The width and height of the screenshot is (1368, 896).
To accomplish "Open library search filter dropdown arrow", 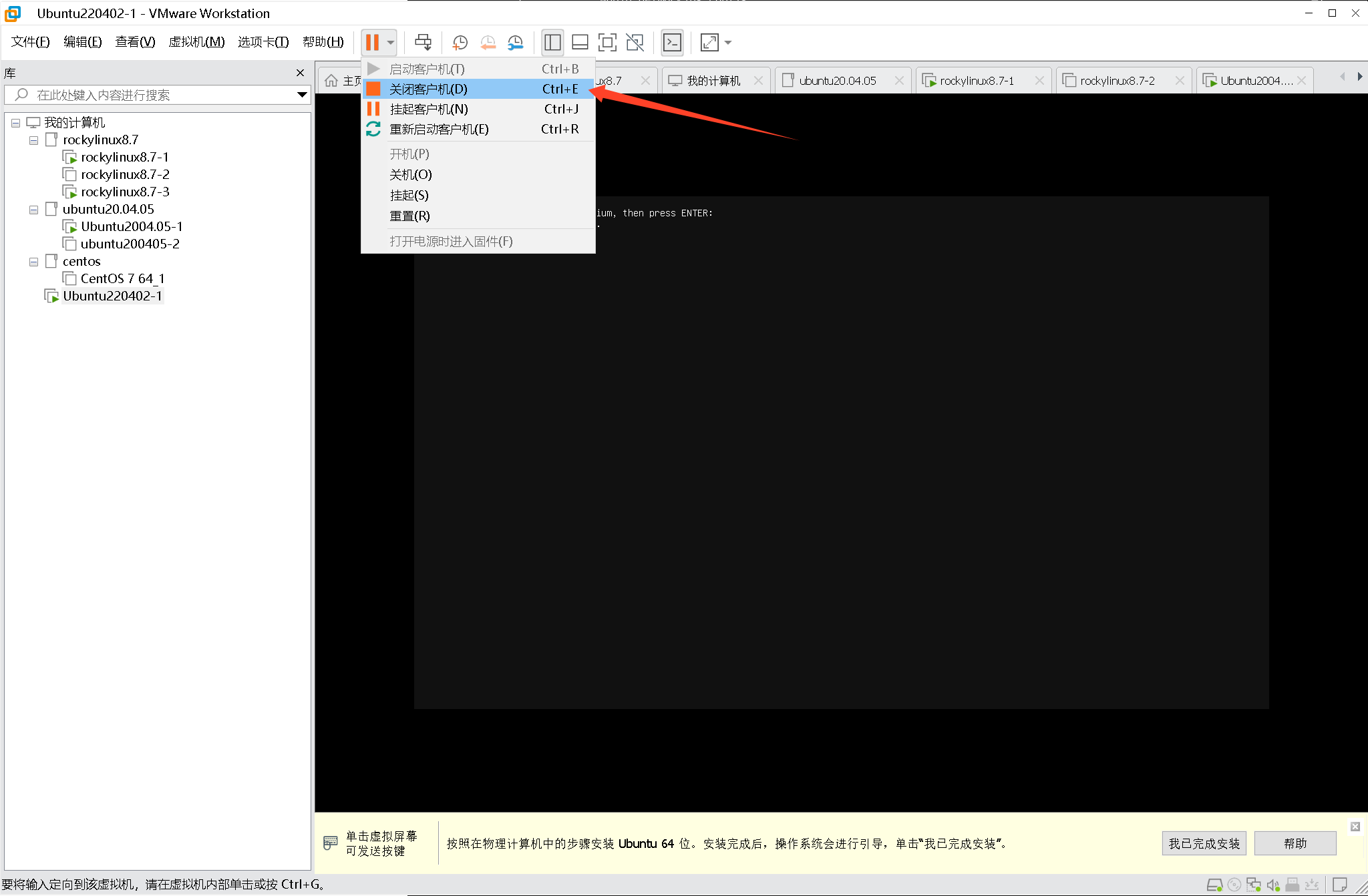I will click(x=302, y=95).
